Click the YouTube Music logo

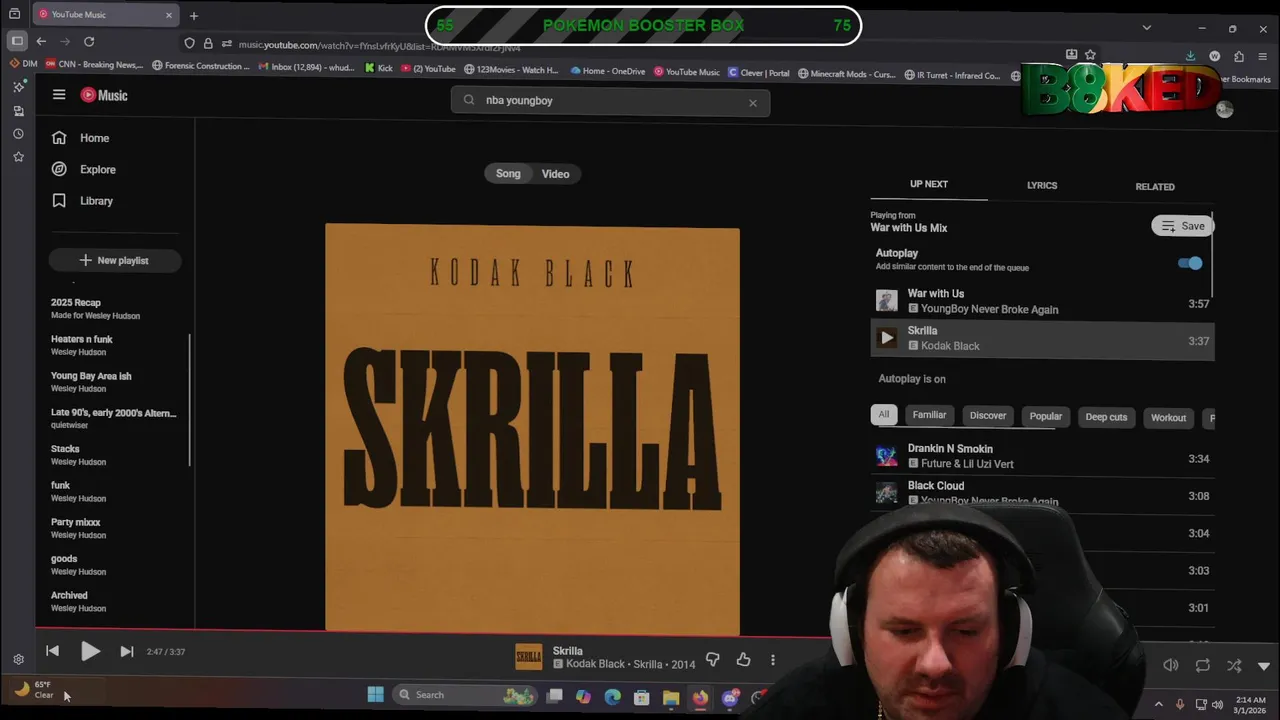(104, 95)
